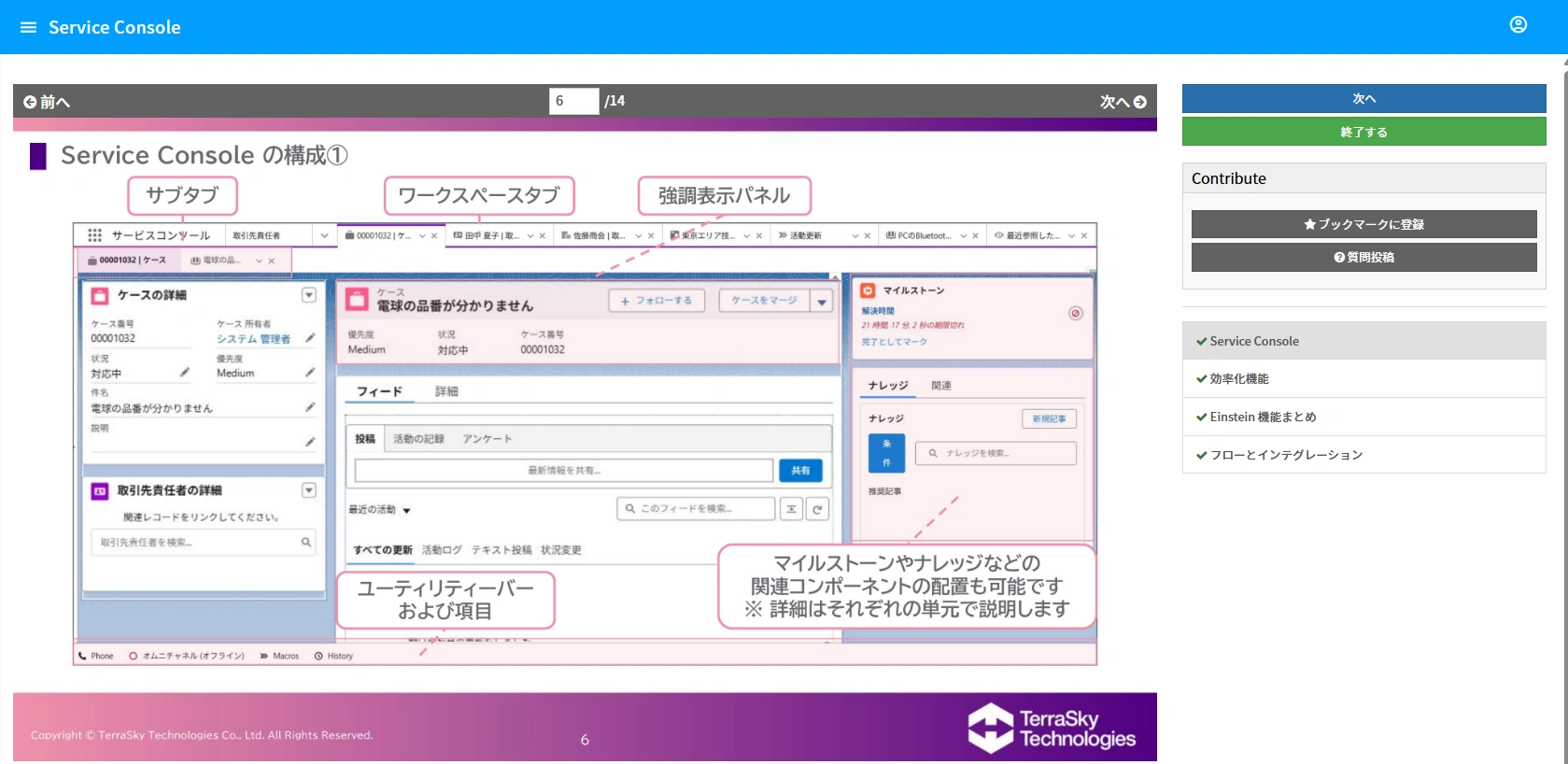Open the Einstein 機能まとめ chapter

coord(1363,417)
